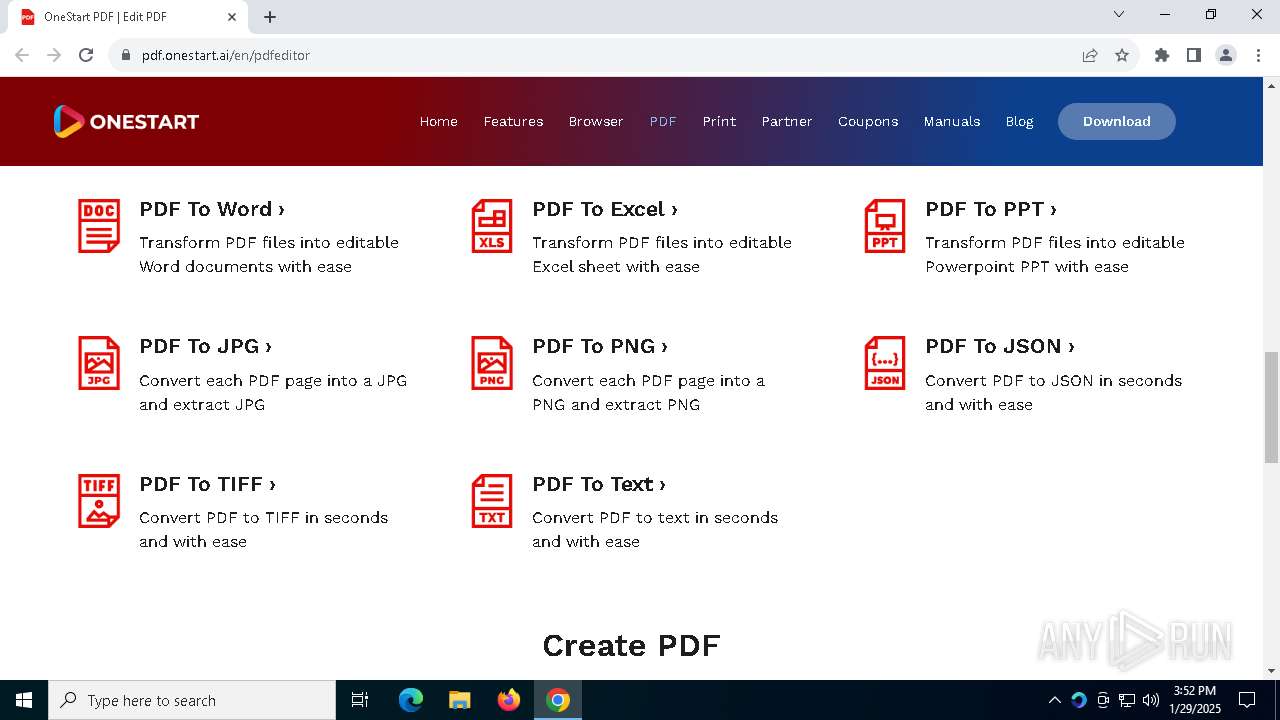Click Chrome icon in taskbar

pyautogui.click(x=558, y=700)
